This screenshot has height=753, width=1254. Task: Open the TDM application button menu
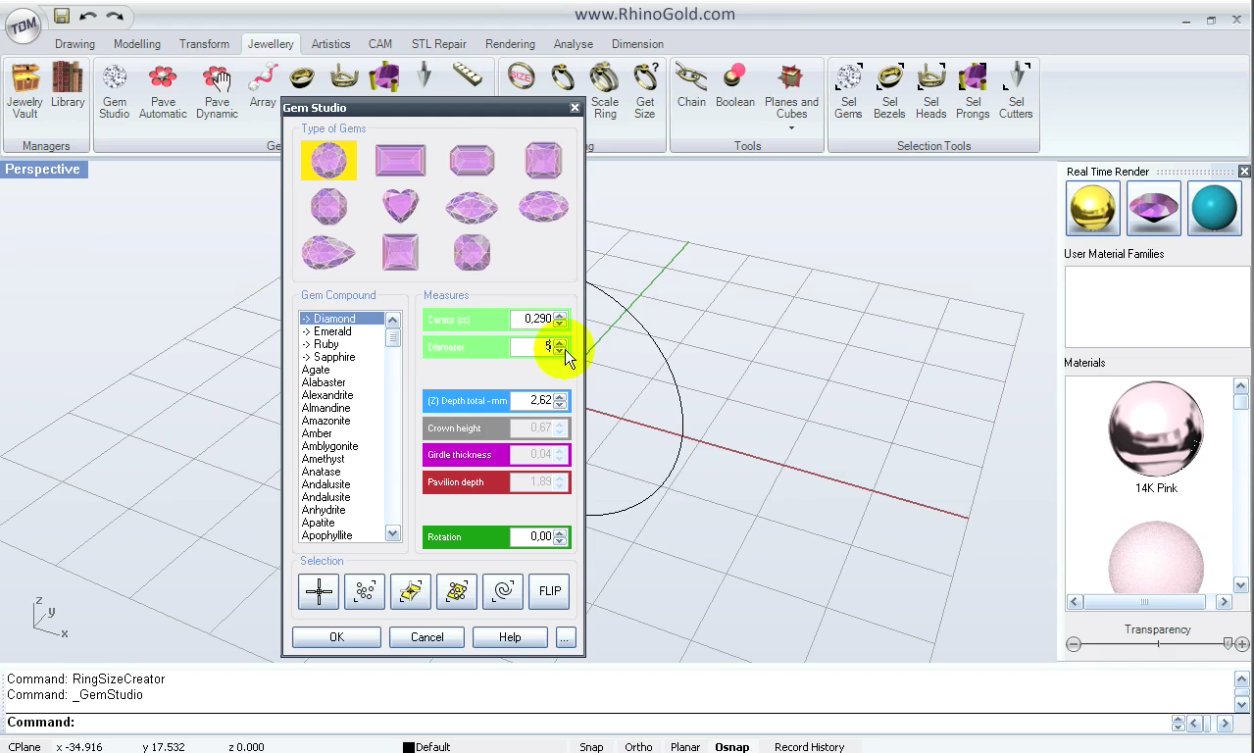click(x=23, y=28)
